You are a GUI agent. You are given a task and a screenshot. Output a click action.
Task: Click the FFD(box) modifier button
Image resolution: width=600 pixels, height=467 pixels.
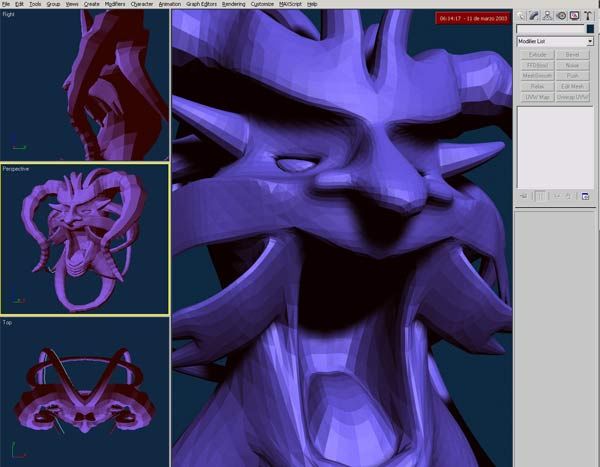coord(537,65)
